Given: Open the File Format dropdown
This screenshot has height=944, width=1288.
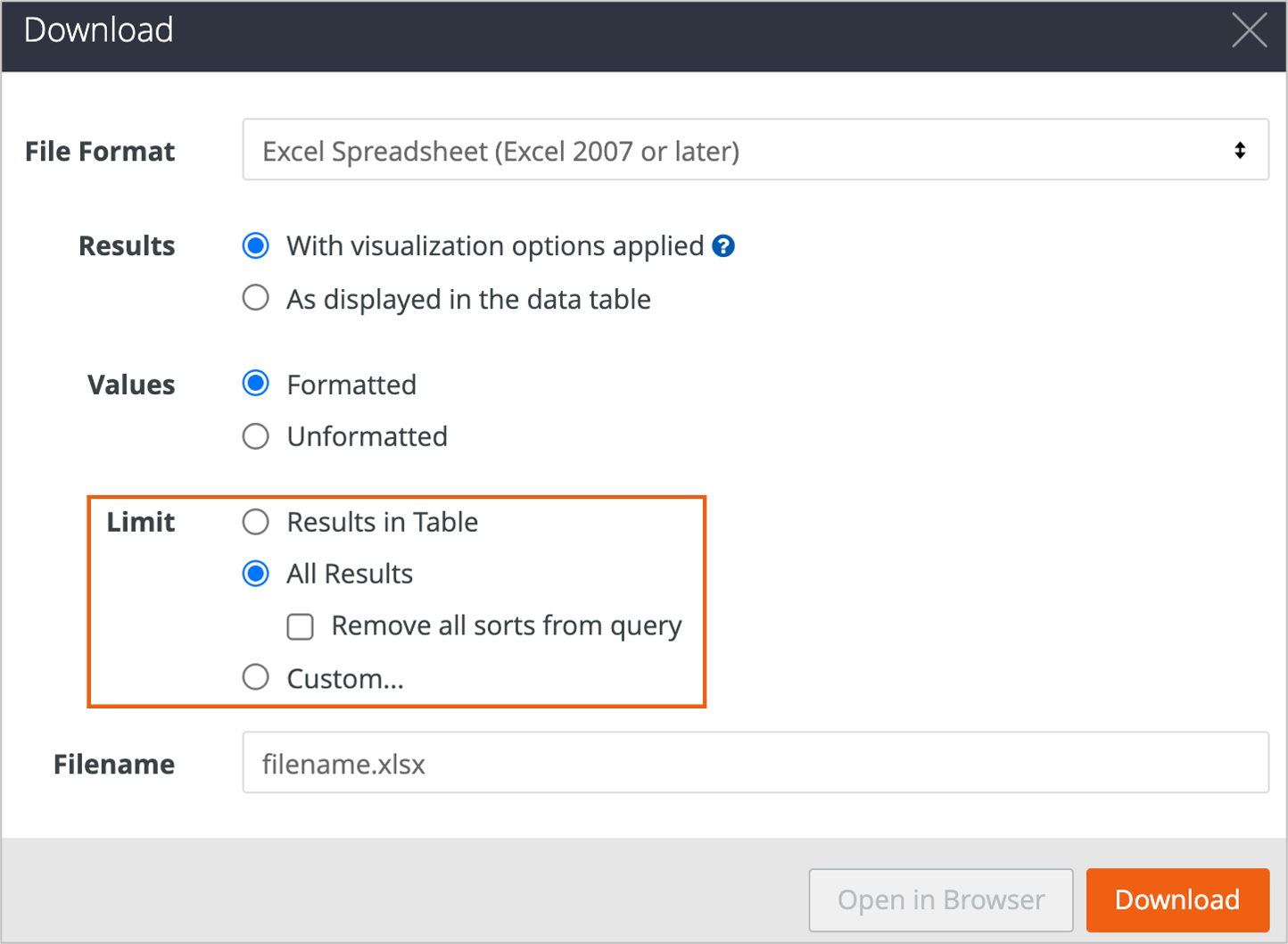Looking at the screenshot, I should 755,150.
